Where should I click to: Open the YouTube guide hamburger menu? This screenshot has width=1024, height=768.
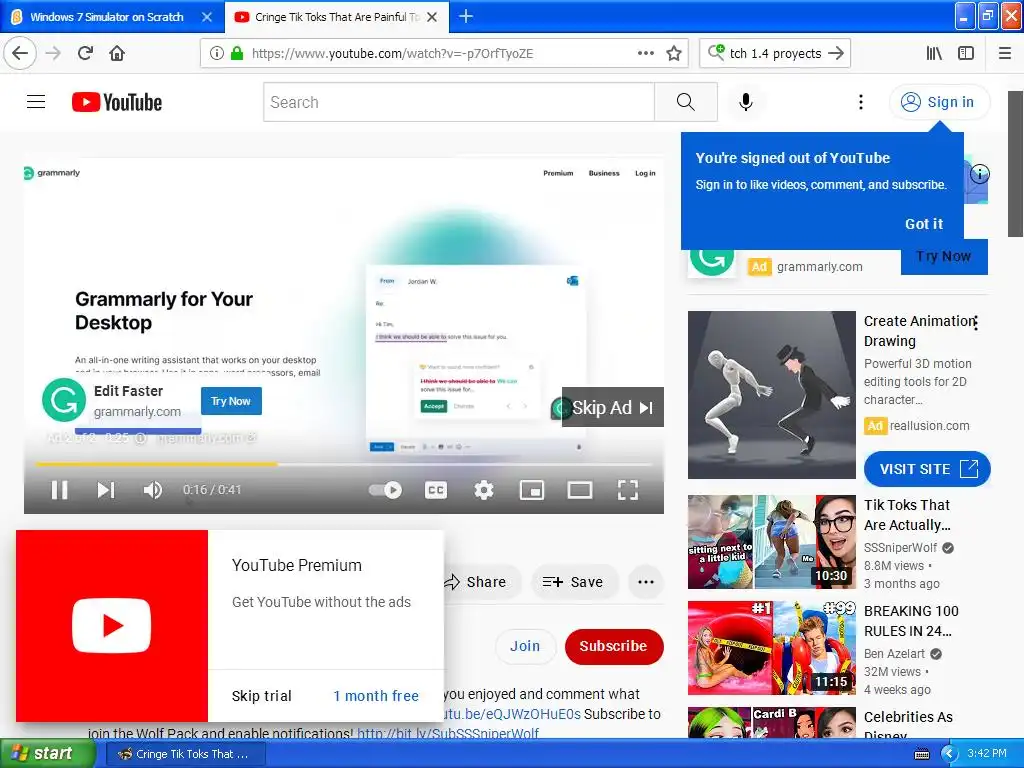[36, 102]
